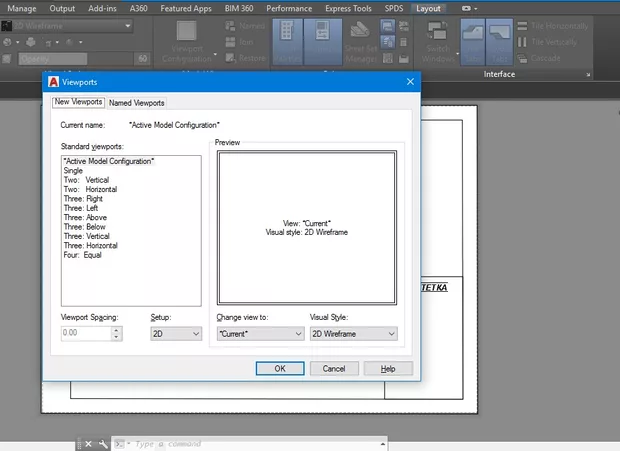Click the command prompt recent commands icon

coord(119,443)
